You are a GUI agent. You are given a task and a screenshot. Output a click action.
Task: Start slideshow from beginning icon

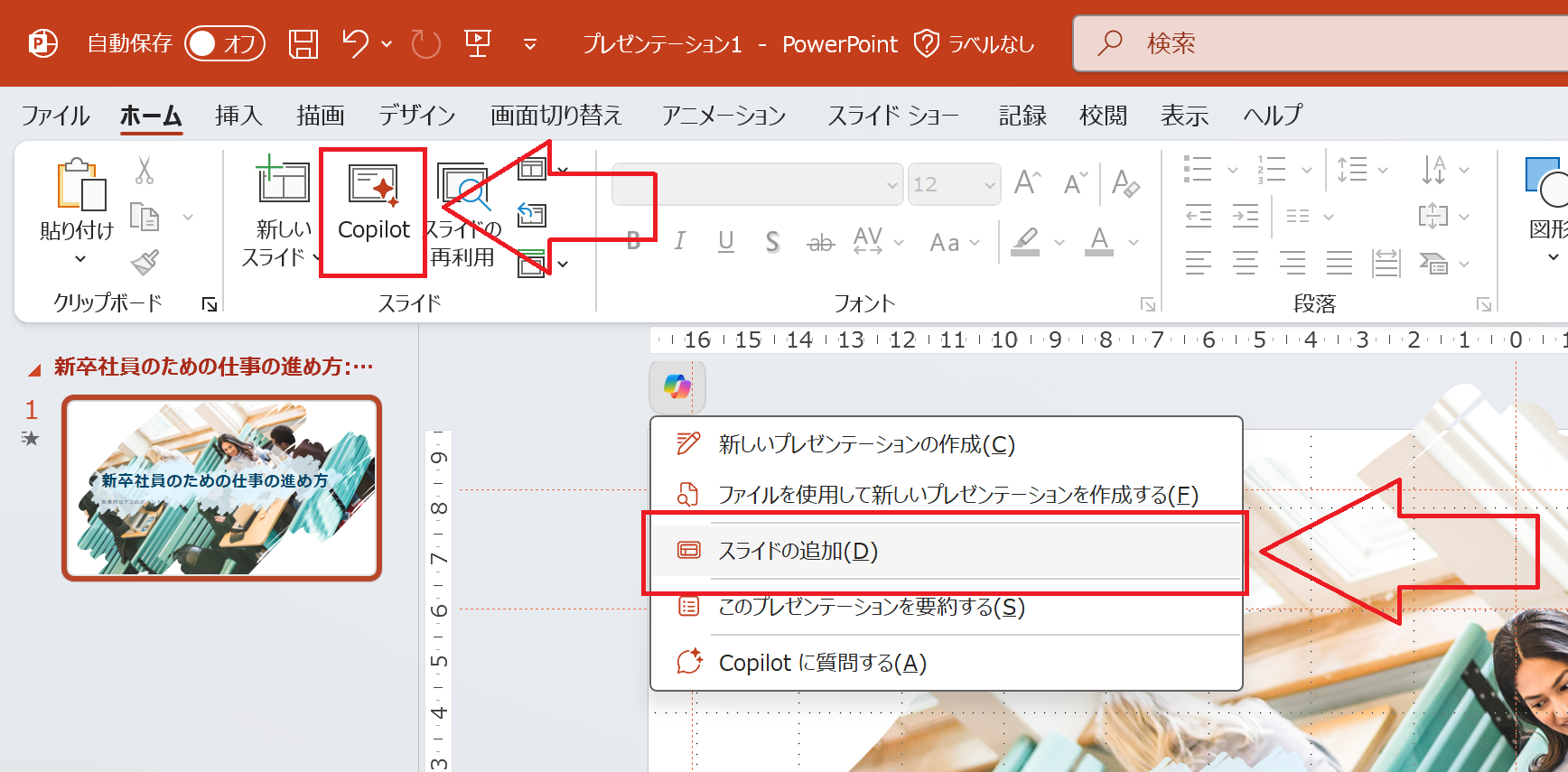[x=477, y=43]
